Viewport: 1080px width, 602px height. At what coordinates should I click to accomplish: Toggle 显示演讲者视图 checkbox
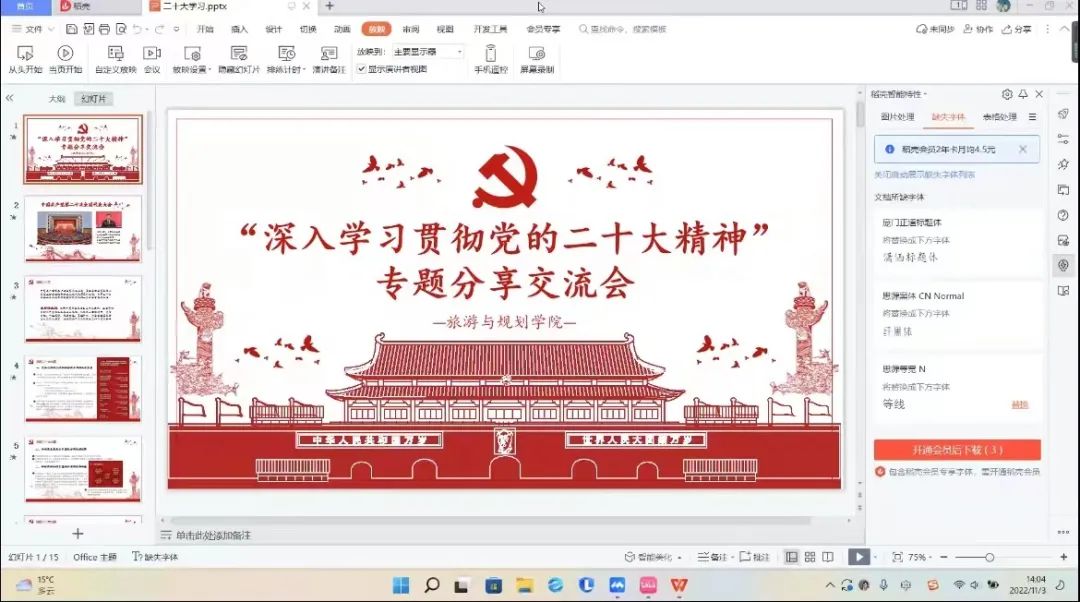click(362, 69)
